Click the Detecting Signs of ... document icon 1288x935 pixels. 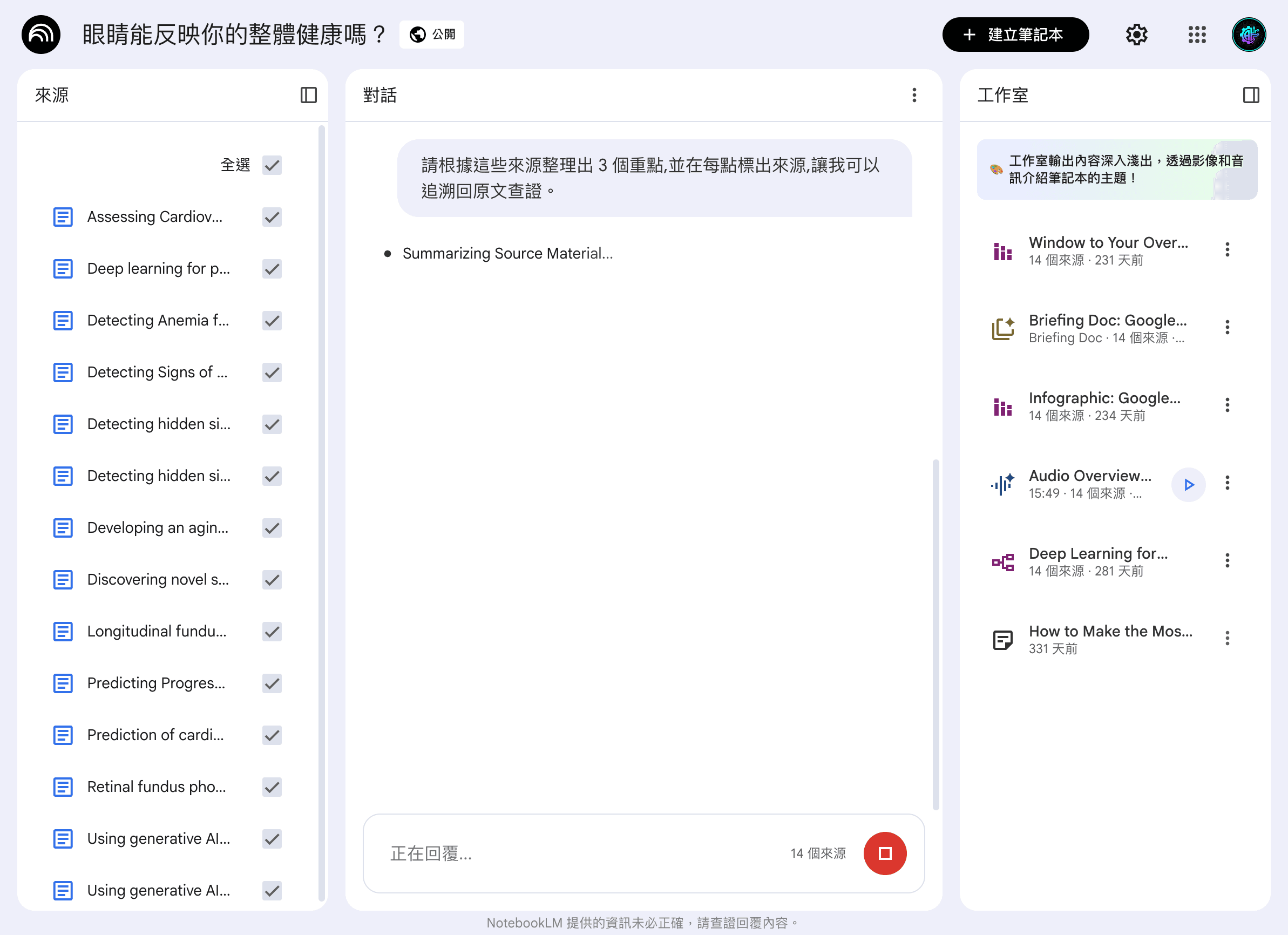click(63, 372)
